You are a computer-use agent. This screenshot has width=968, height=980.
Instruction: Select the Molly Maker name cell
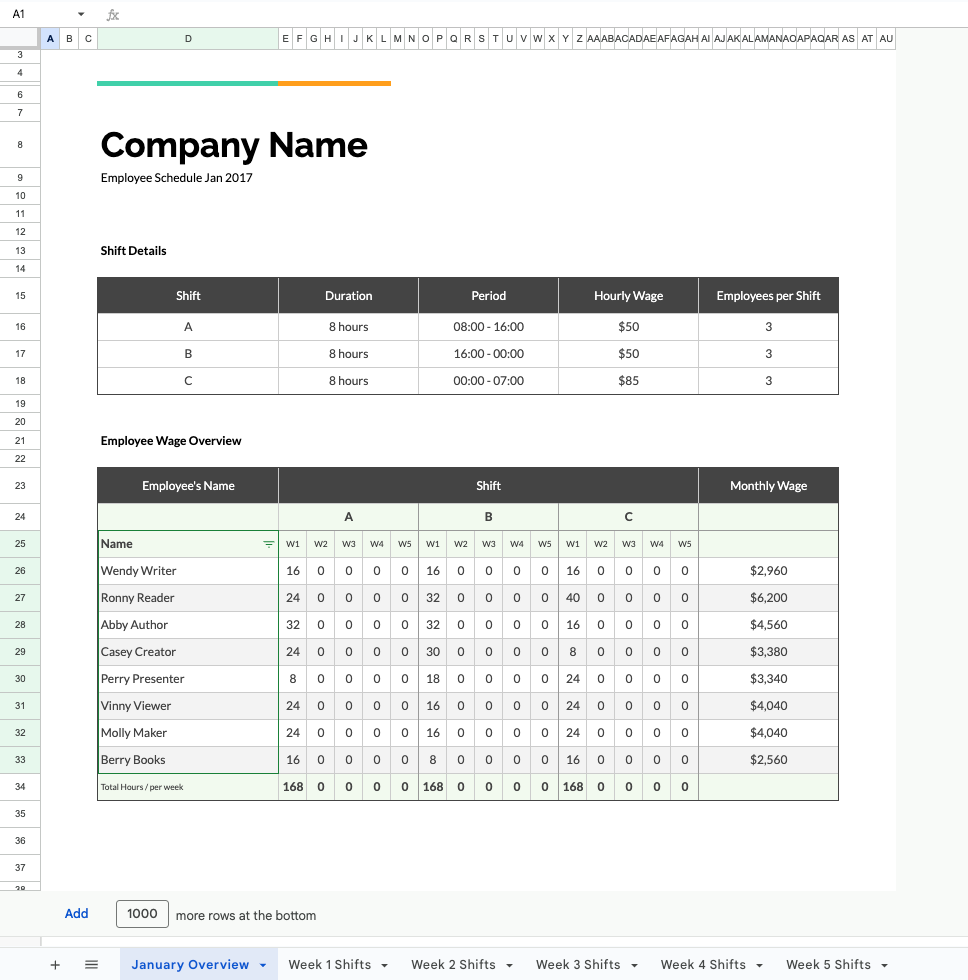[188, 732]
